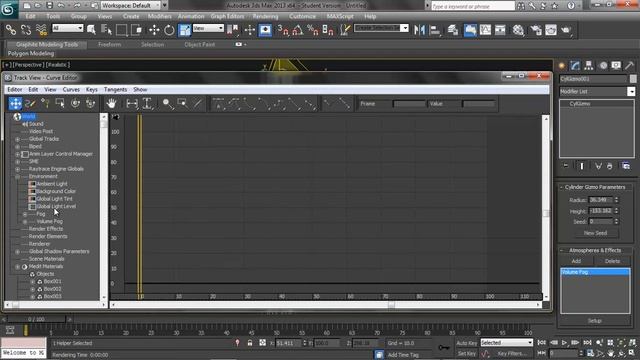Click the New Seed button
The width and height of the screenshot is (640, 360).
point(595,233)
